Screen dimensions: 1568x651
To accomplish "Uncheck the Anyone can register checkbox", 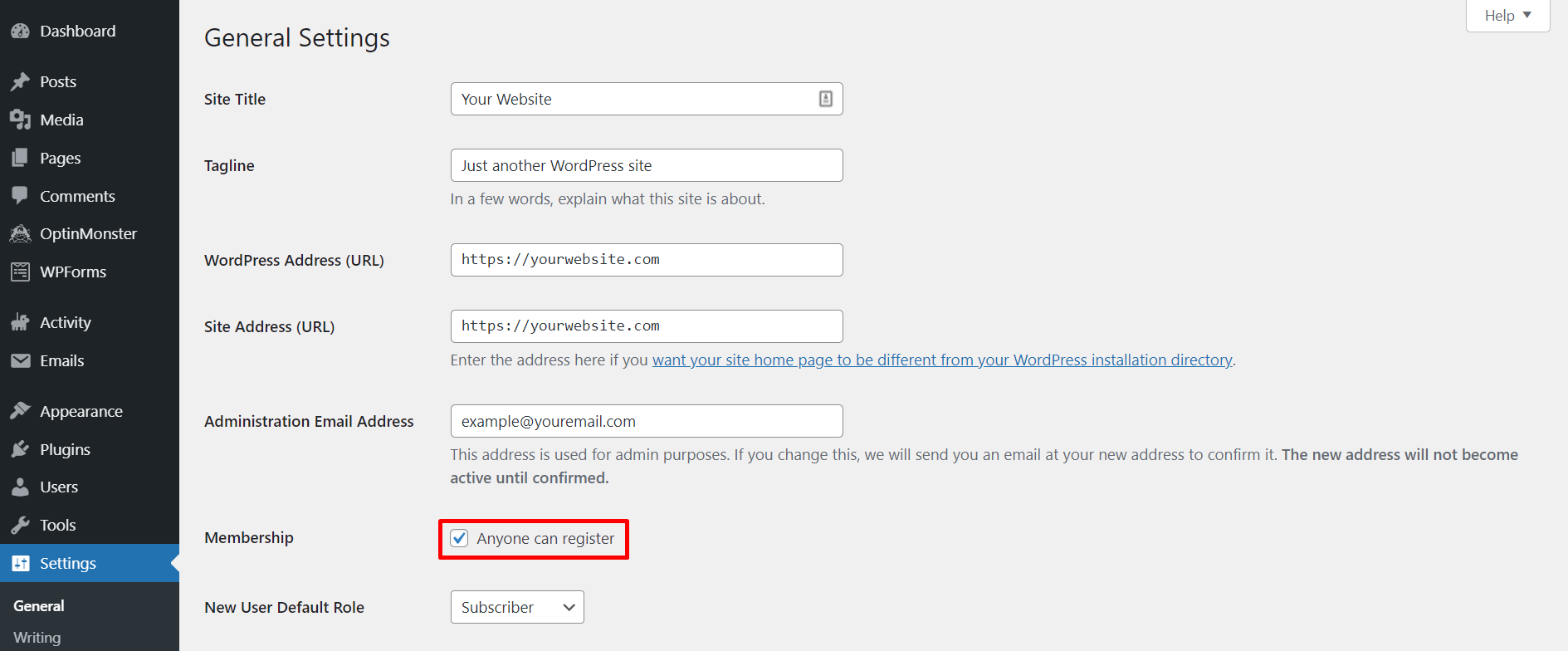I will tap(460, 538).
